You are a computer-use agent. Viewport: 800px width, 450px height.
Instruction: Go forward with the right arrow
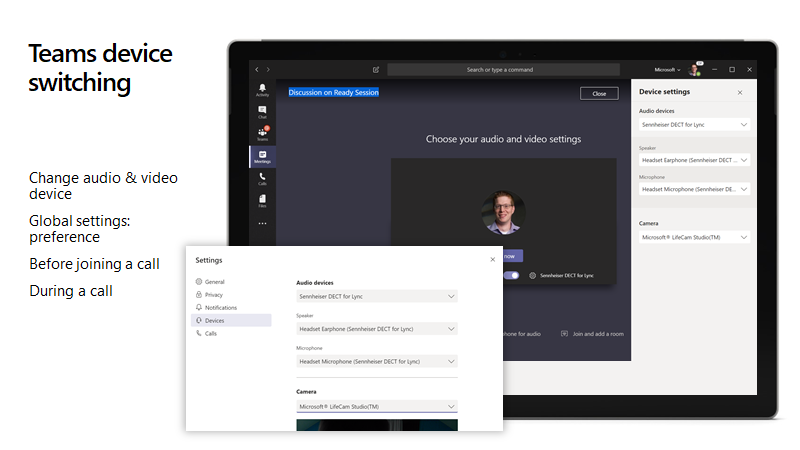[268, 69]
